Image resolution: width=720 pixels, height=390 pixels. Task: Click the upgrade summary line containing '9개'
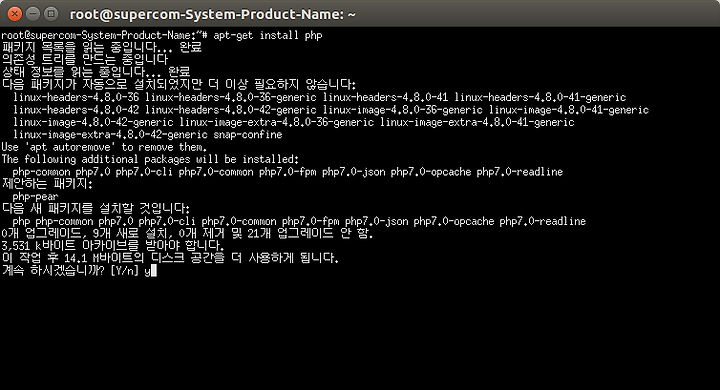tap(187, 233)
